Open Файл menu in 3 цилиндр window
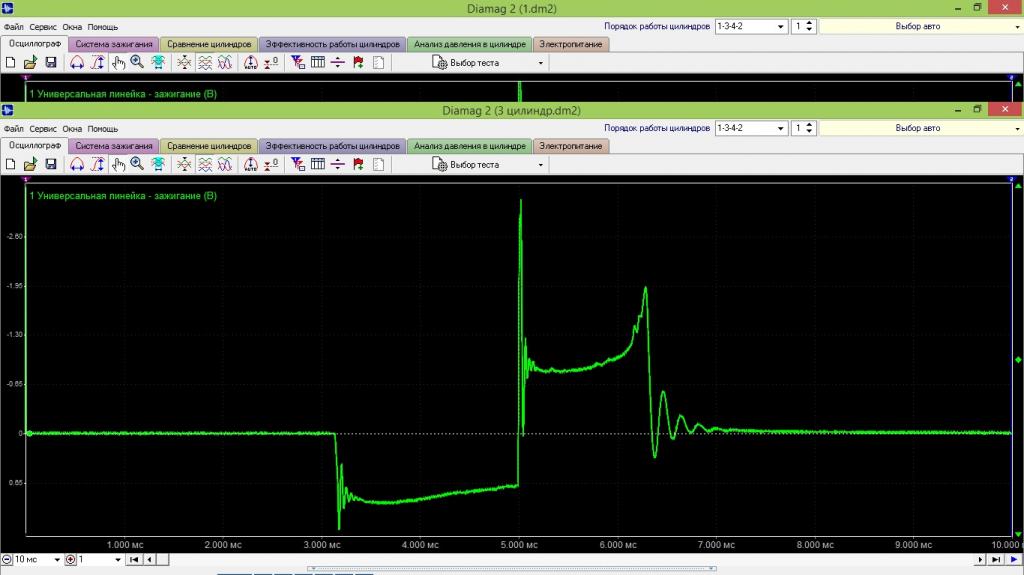The image size is (1024, 575). point(13,129)
